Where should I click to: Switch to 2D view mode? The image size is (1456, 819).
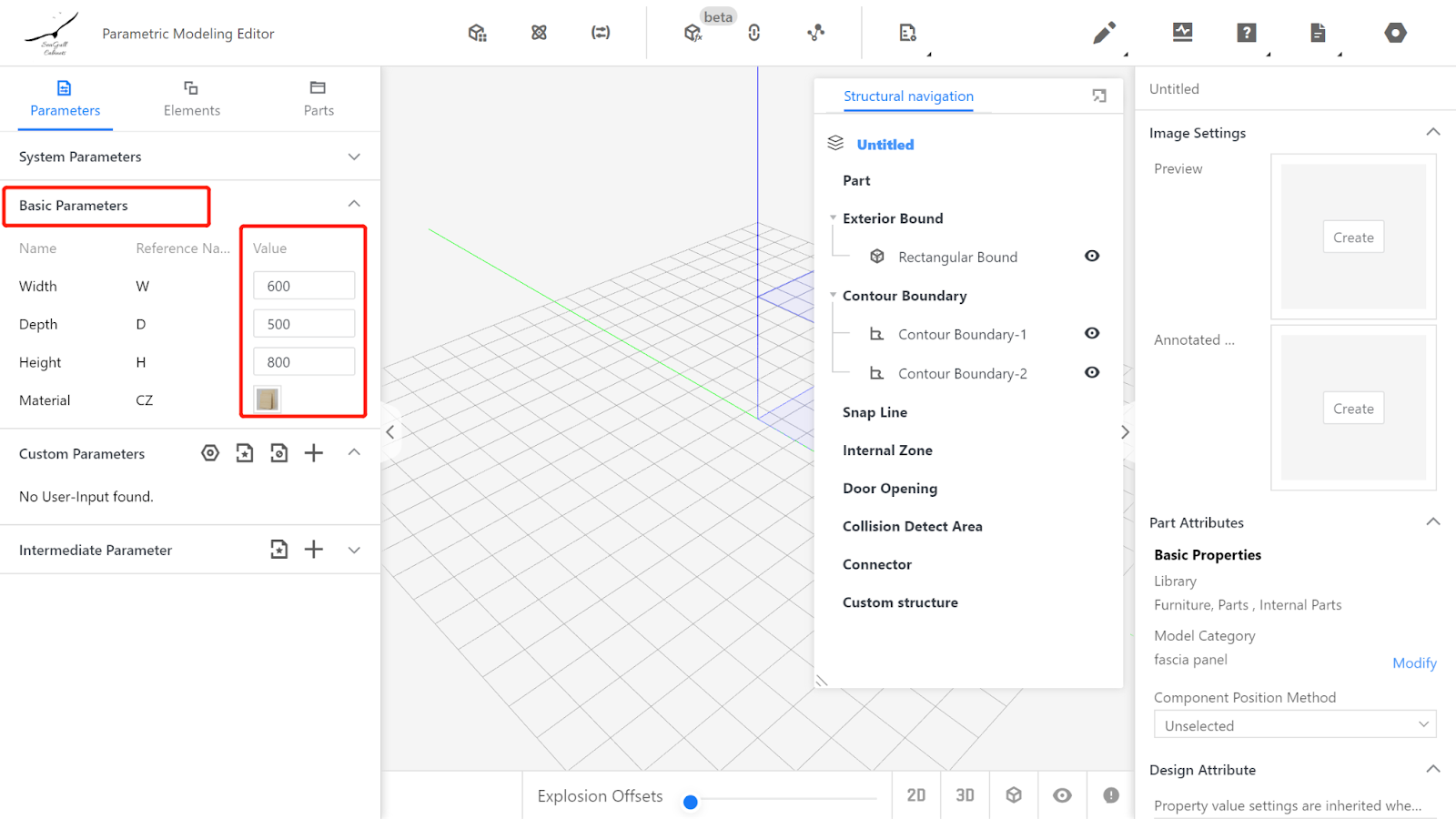915,795
